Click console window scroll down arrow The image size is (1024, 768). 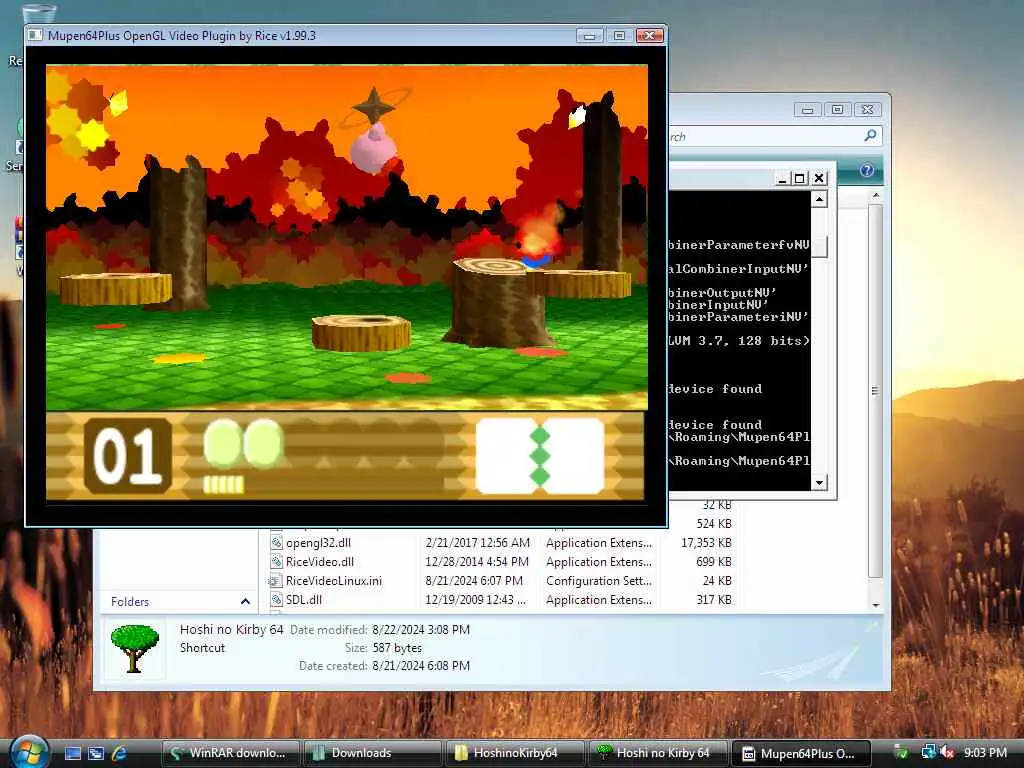click(x=820, y=483)
